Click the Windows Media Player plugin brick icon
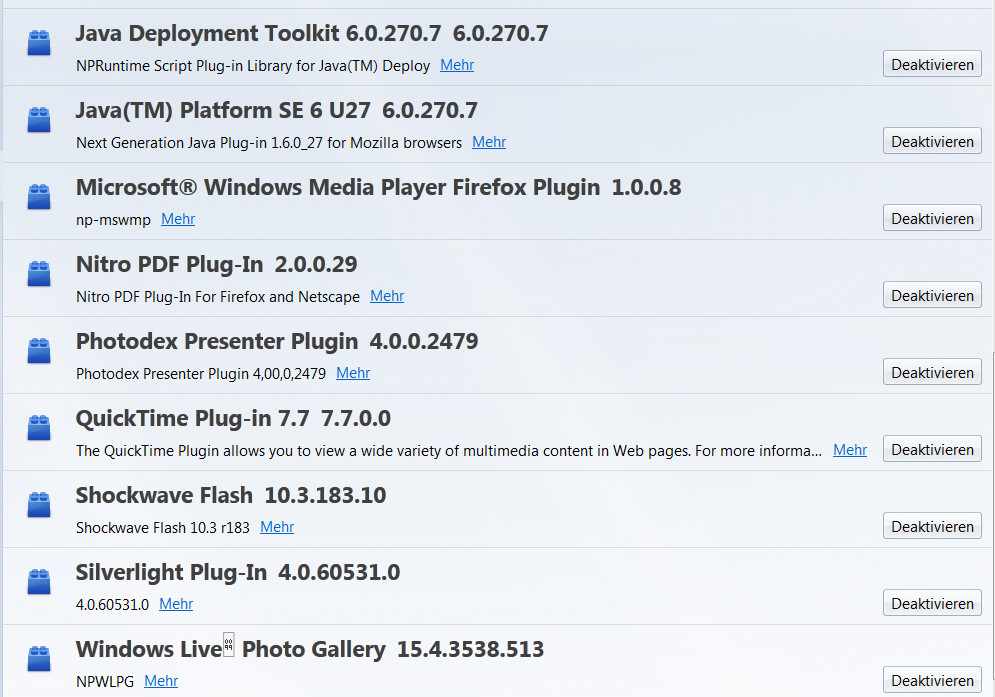Image resolution: width=995 pixels, height=697 pixels. (39, 197)
